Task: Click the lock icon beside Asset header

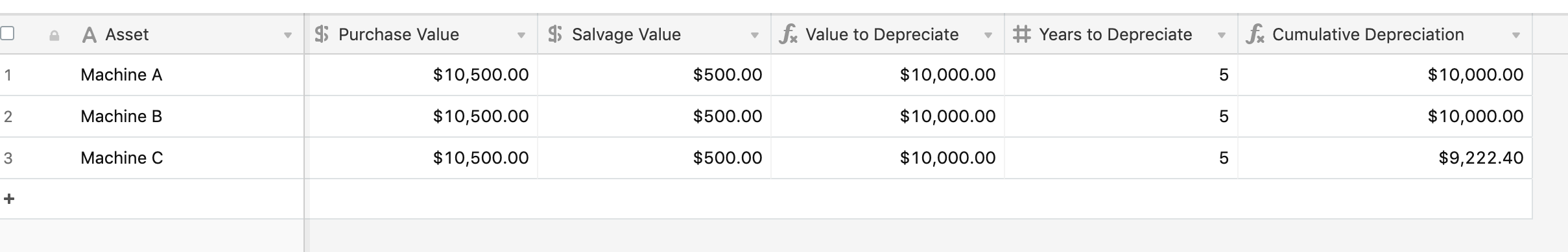Action: coord(54,36)
